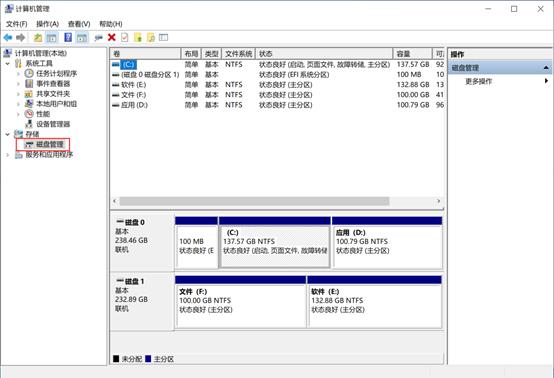Collapse the 磁盘管理 actions section arrow

point(546,67)
